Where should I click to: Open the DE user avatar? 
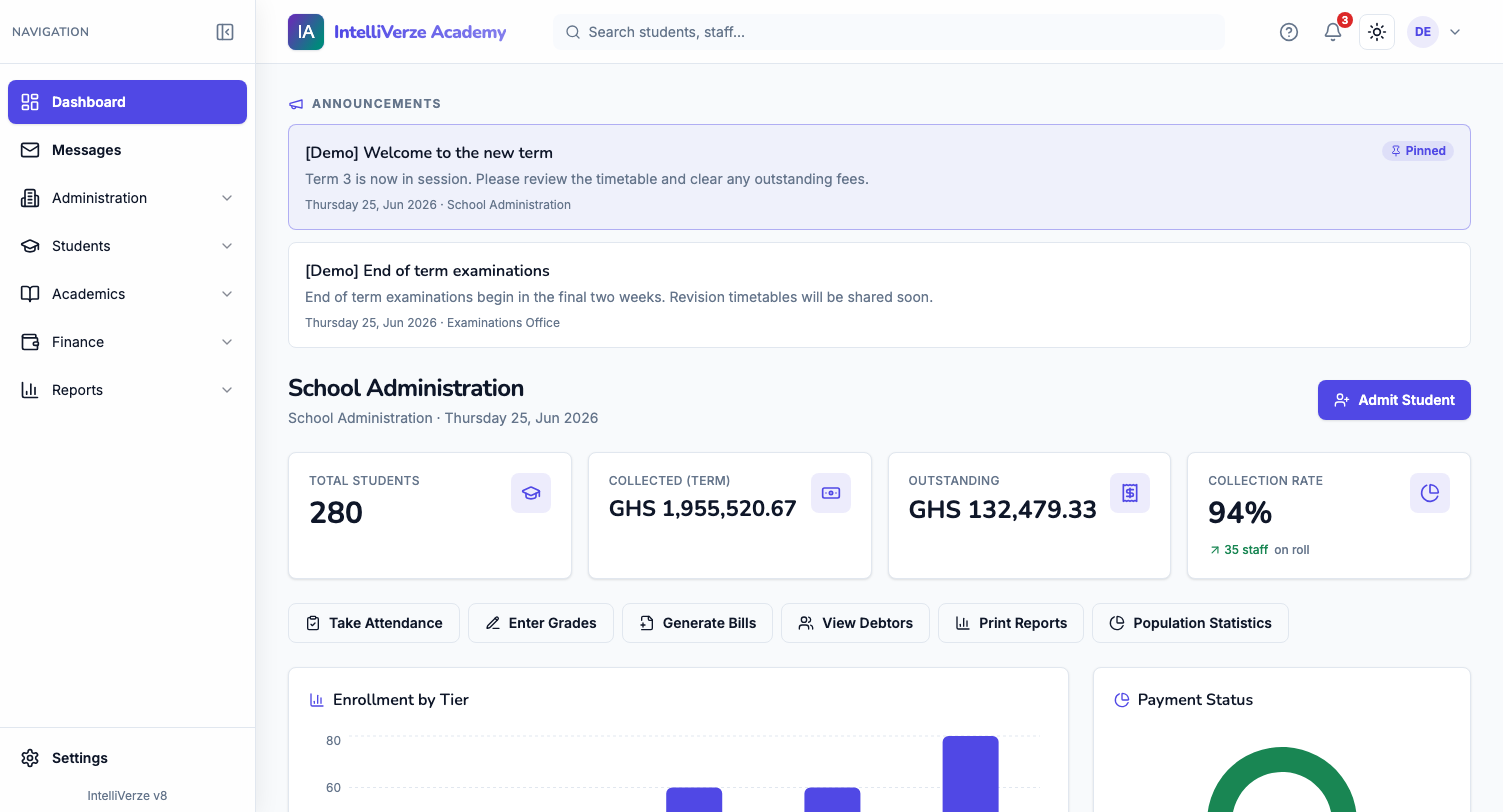click(x=1423, y=32)
